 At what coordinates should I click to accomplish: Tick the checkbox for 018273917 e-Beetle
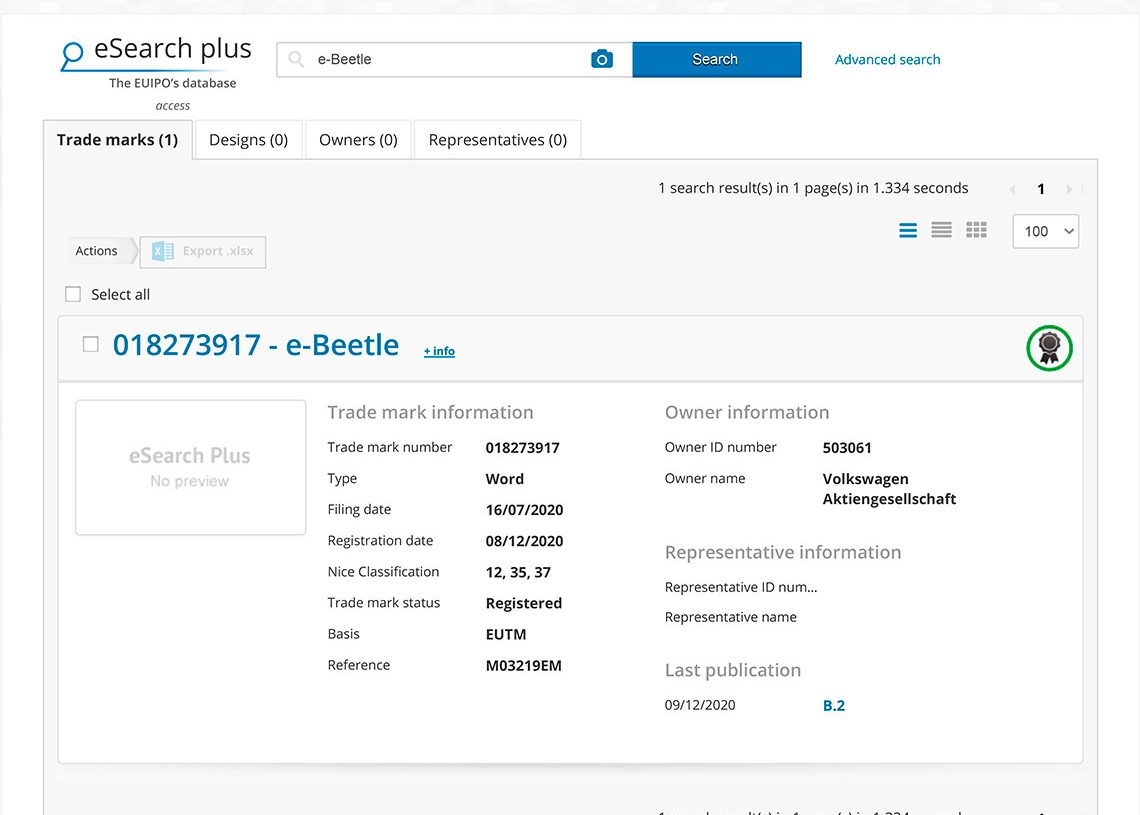tap(91, 345)
